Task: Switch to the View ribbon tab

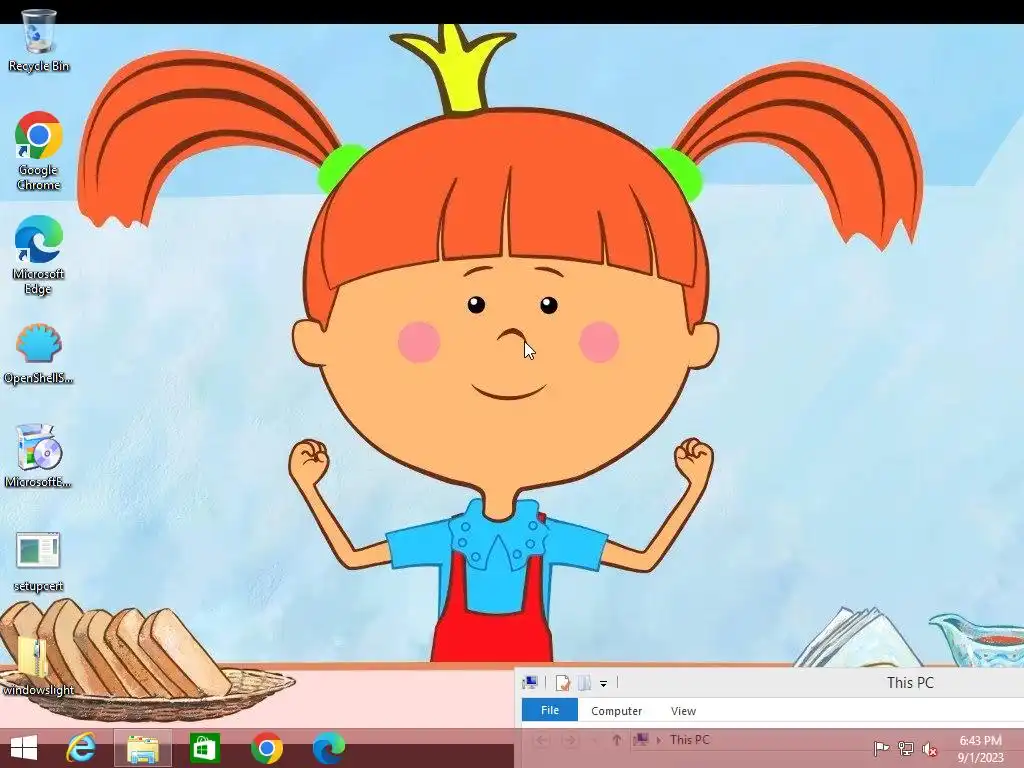Action: click(x=683, y=711)
